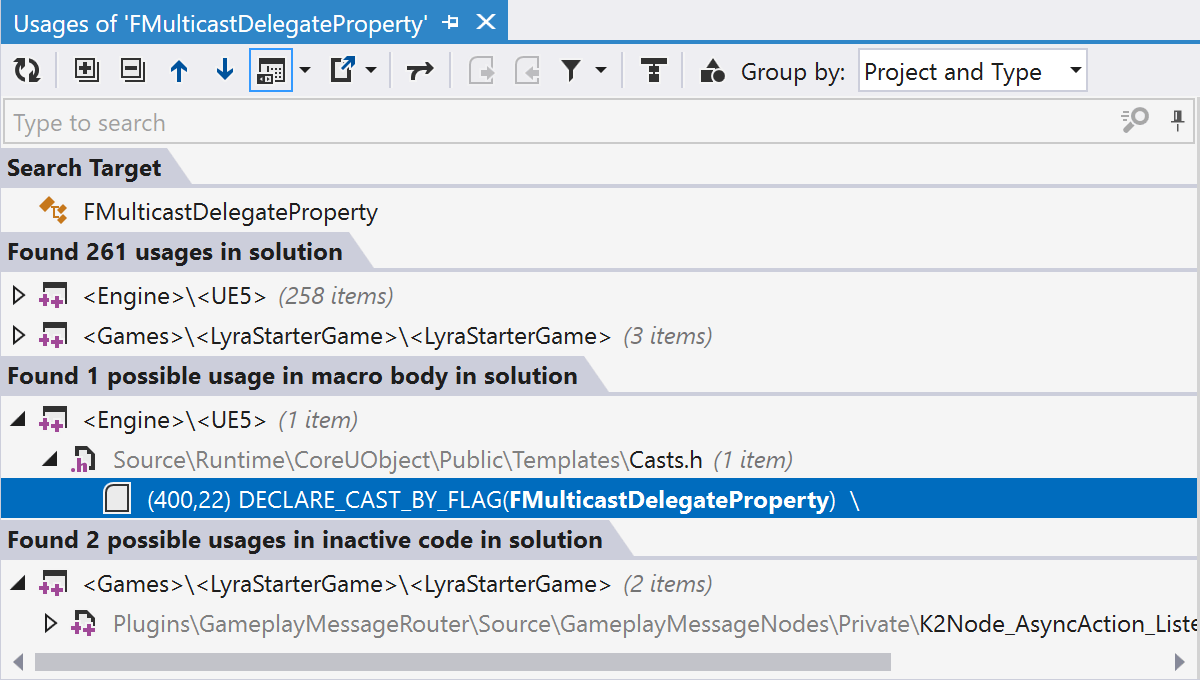Click the Refresh usages icon
Image resolution: width=1200 pixels, height=680 pixels.
27,71
